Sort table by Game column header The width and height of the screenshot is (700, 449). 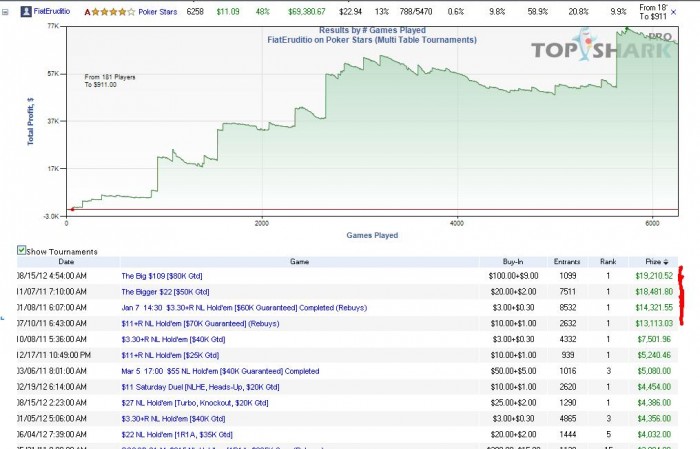click(300, 262)
